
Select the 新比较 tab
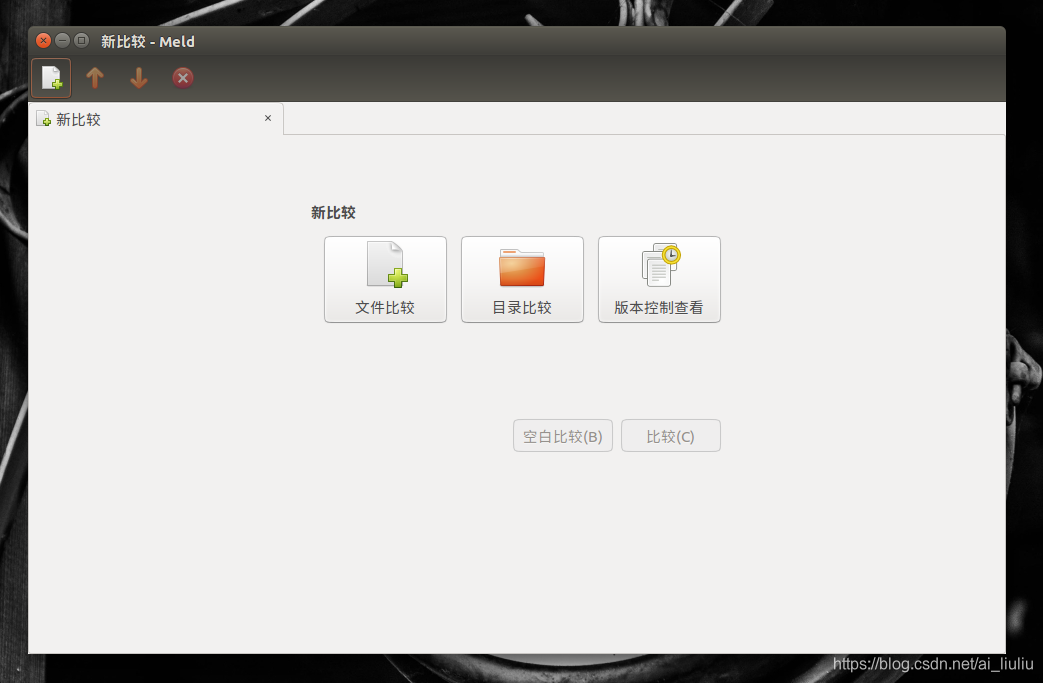[x=156, y=119]
